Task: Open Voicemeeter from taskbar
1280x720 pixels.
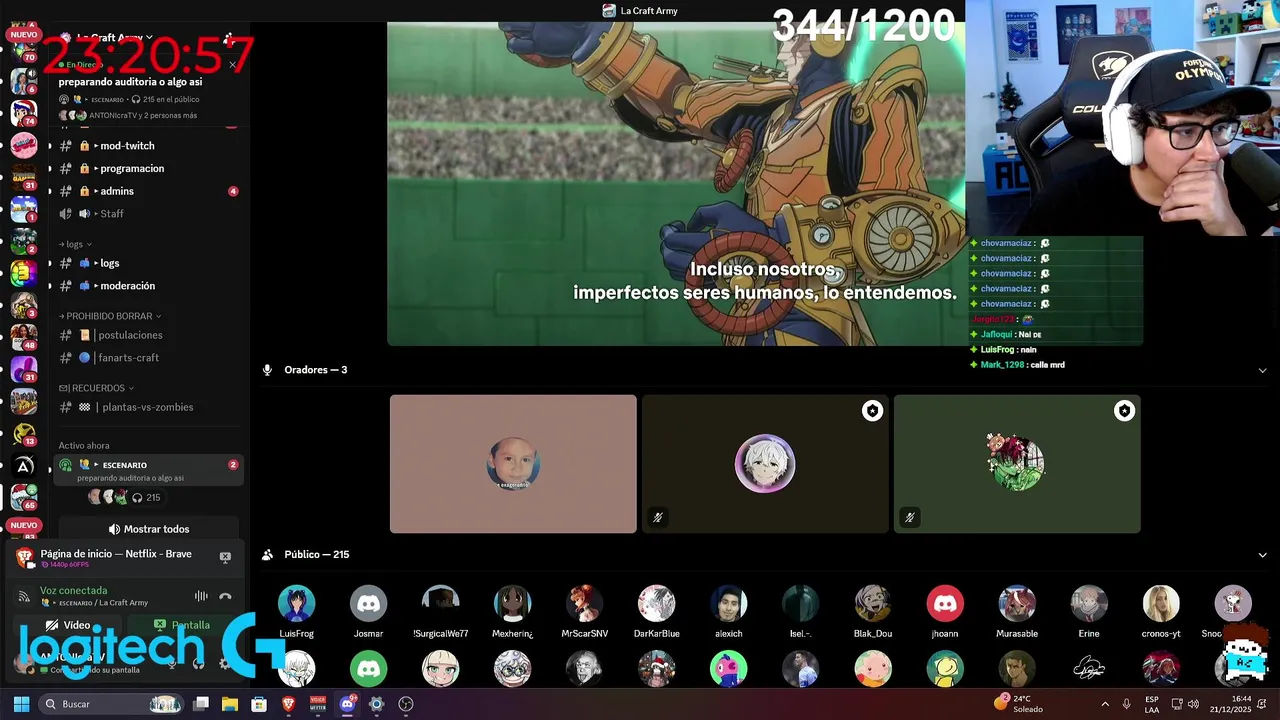Action: (x=318, y=704)
